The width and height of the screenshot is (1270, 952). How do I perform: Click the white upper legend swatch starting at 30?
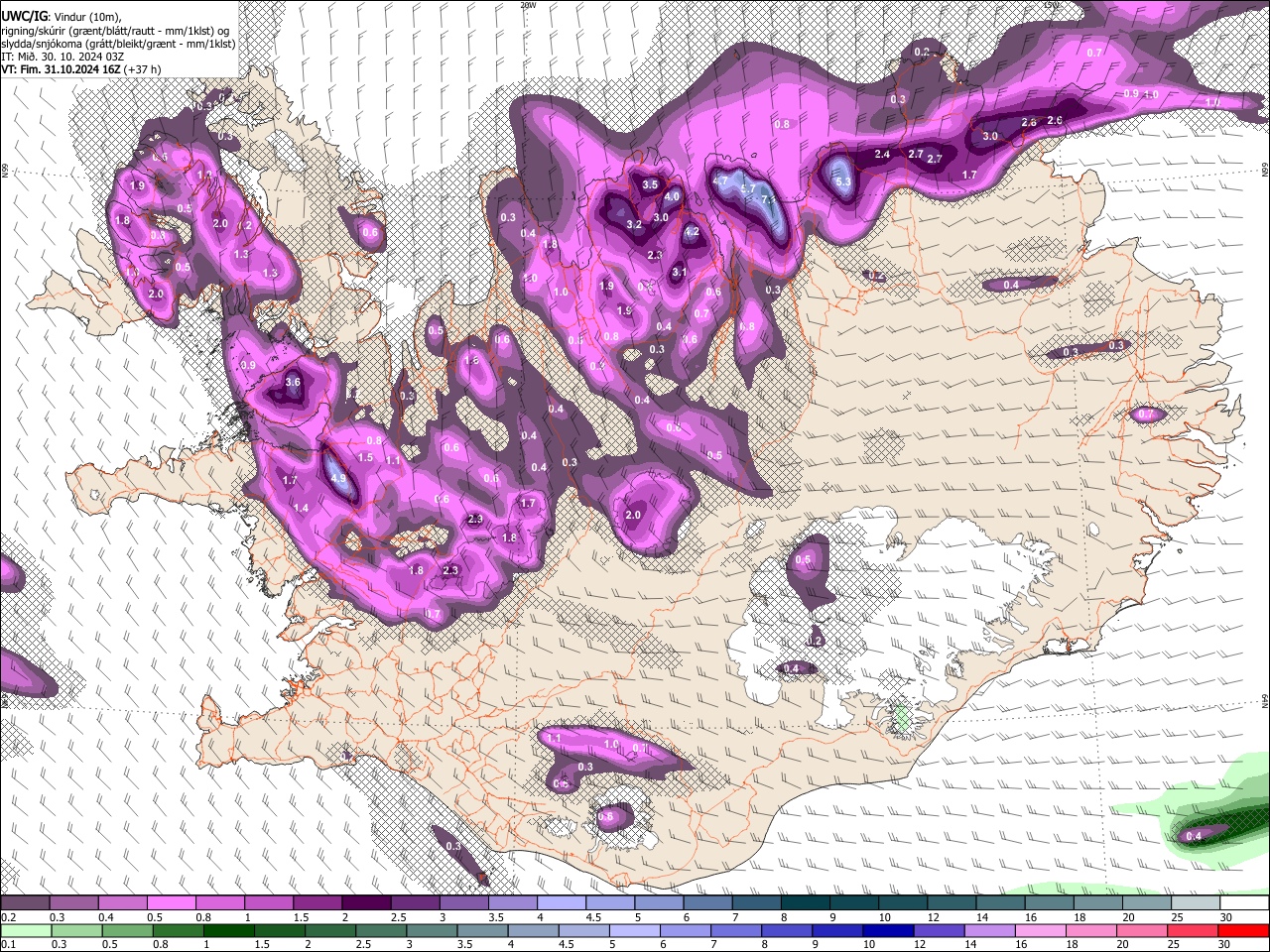[1245, 903]
